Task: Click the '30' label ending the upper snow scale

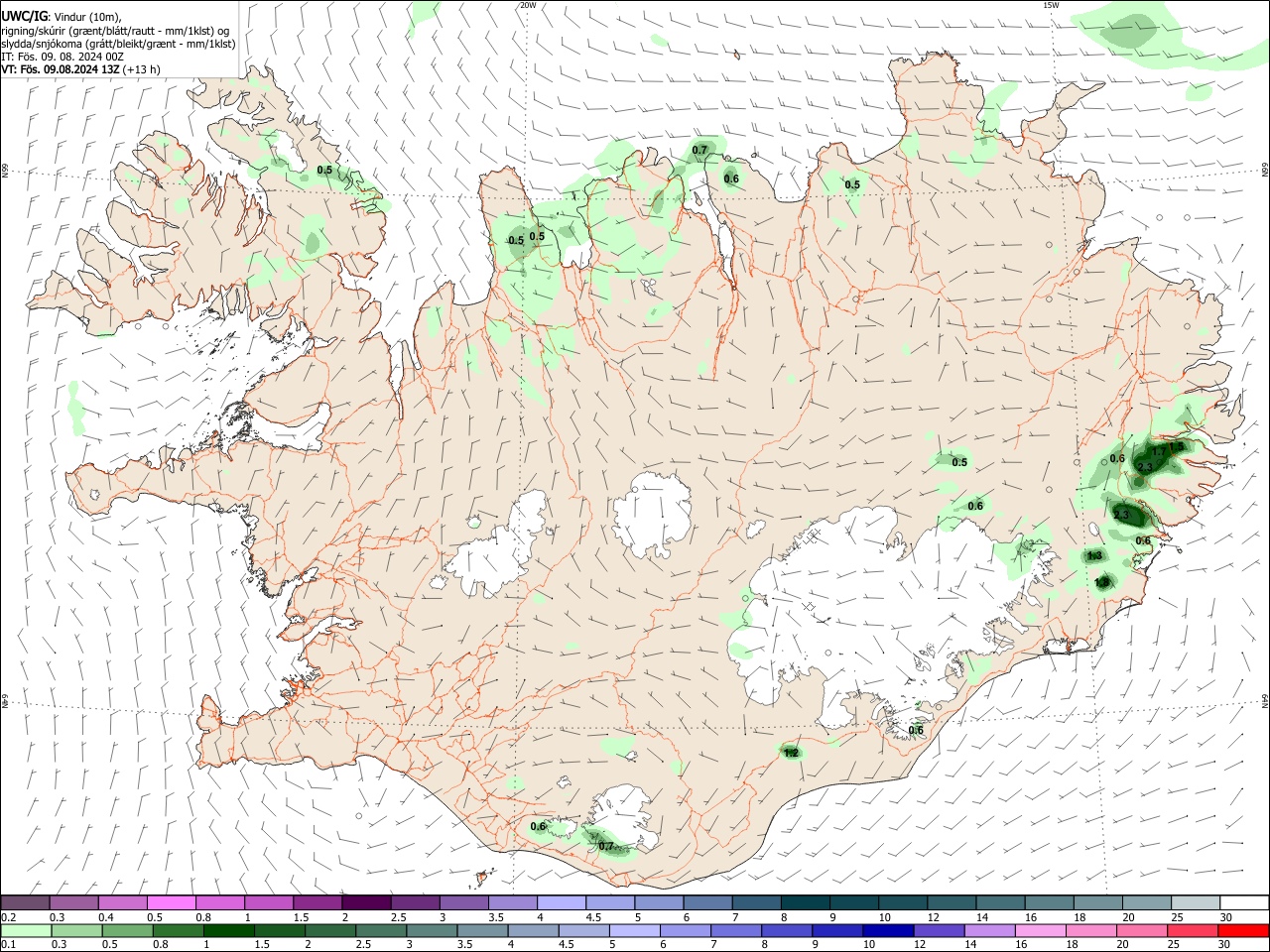Action: coord(1226,917)
